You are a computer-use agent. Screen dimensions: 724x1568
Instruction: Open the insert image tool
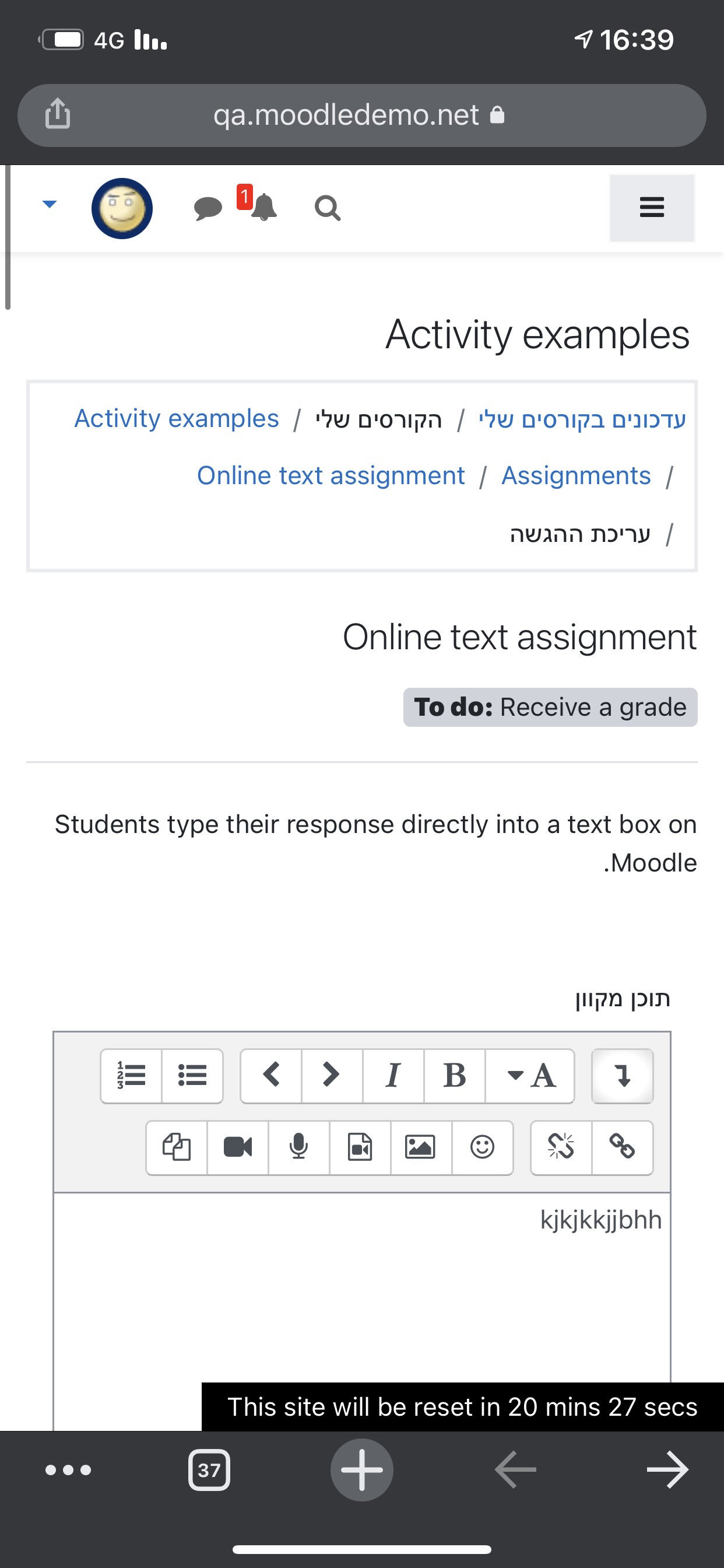[x=420, y=1147]
